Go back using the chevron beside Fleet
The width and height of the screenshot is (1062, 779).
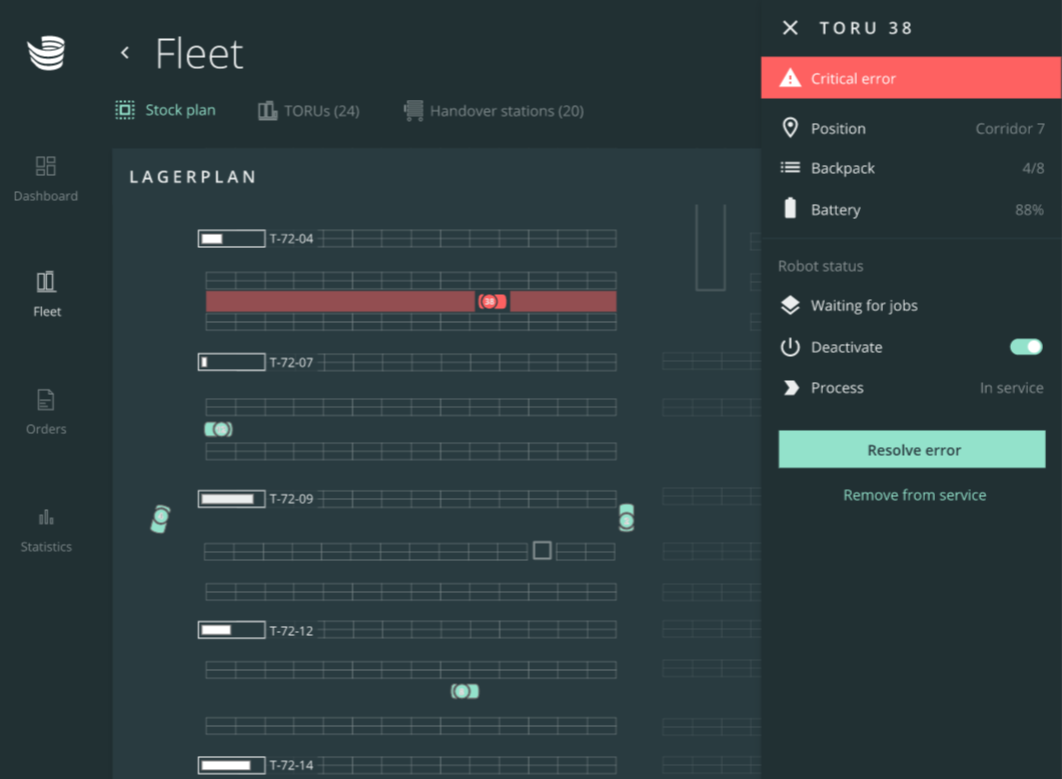coord(125,53)
